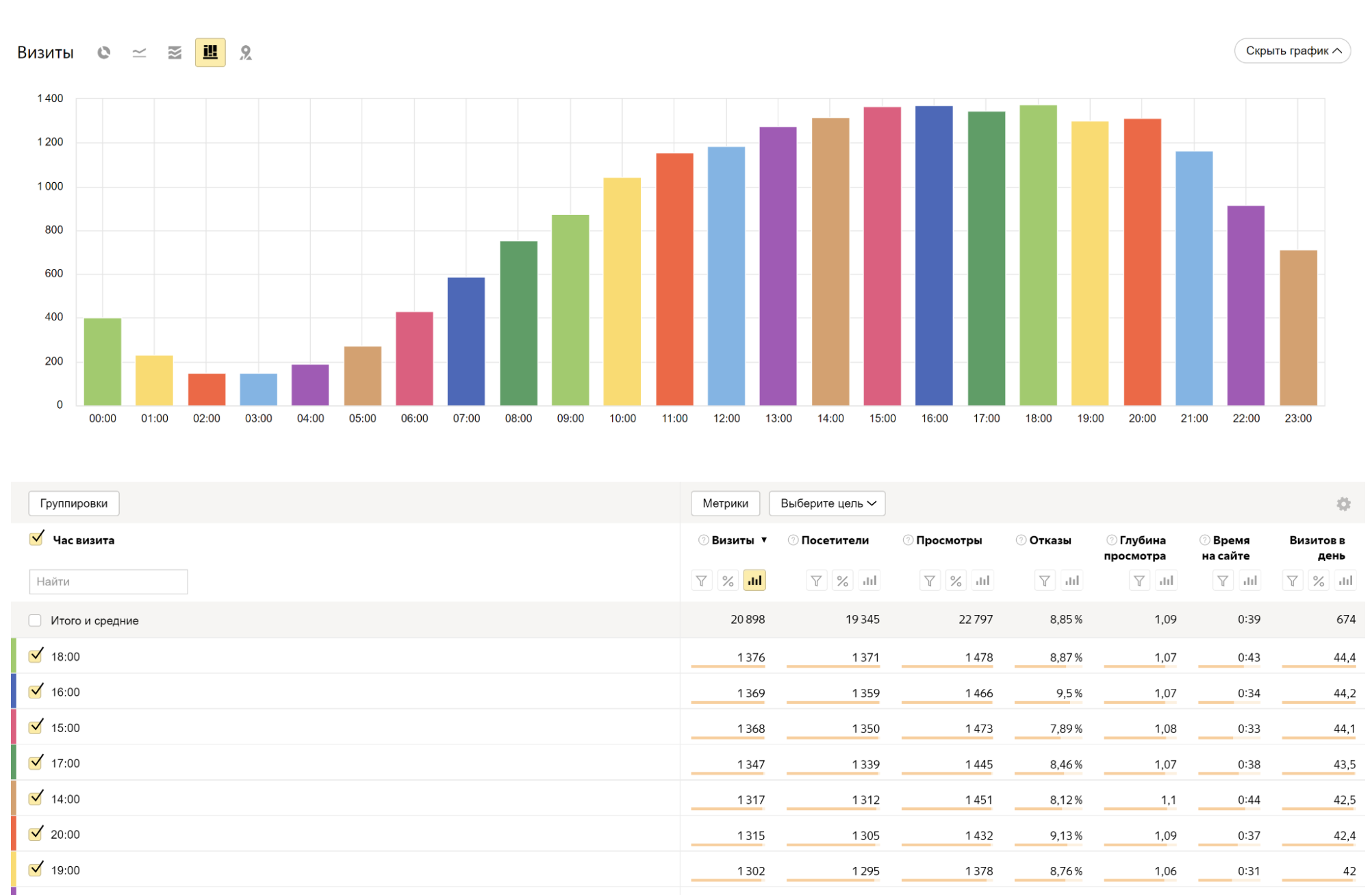Plot Визитов в день on chart
The height and width of the screenshot is (895, 1372).
coord(1345,581)
